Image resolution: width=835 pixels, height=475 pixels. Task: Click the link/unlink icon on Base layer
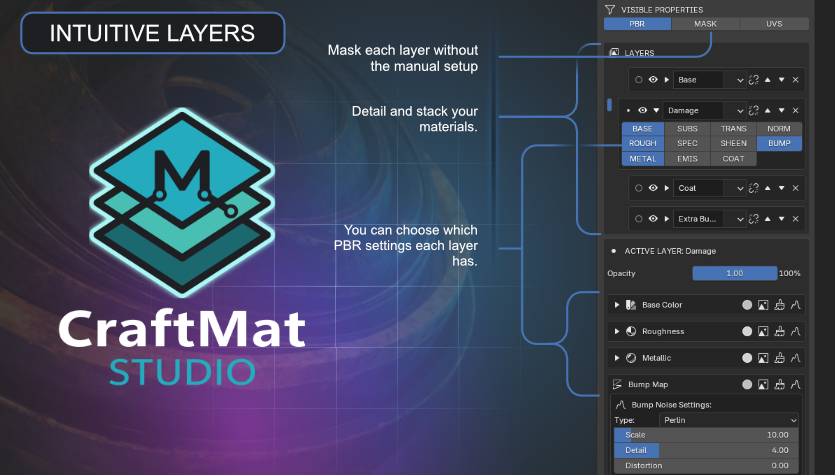click(x=754, y=80)
